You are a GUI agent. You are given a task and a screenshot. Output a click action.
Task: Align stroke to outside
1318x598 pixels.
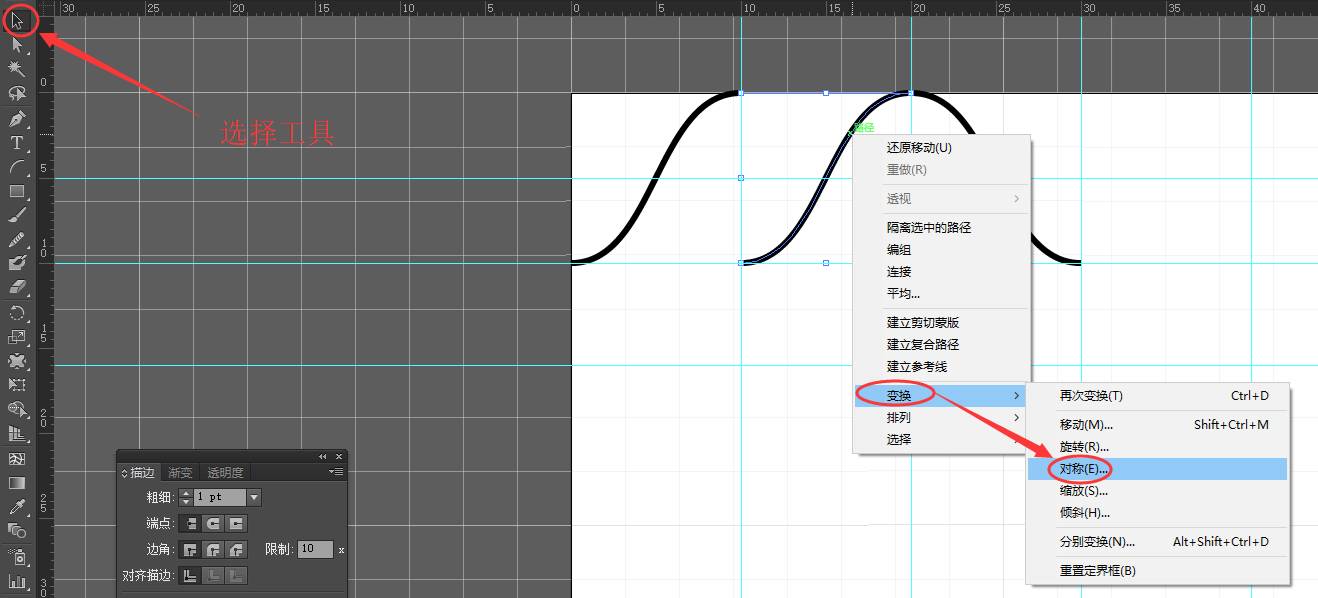point(236,575)
